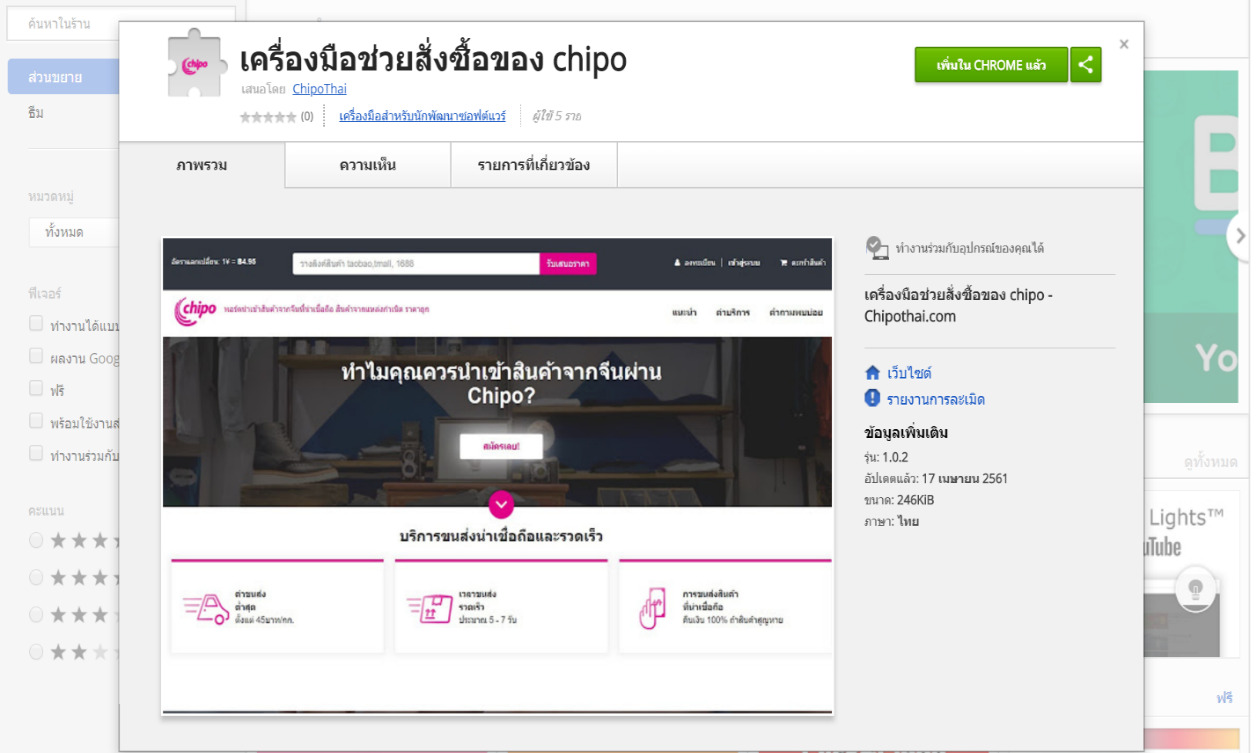Select the five-star rating radio filter
Screen dimensions: 1257x753
pyautogui.click(x=37, y=541)
